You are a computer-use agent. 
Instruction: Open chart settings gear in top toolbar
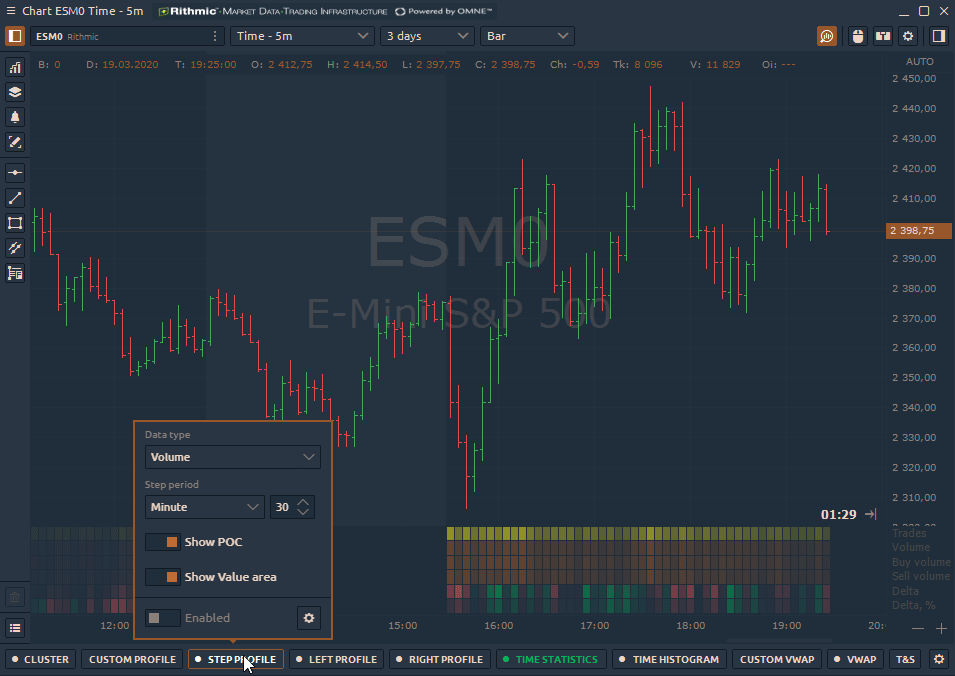tap(908, 36)
